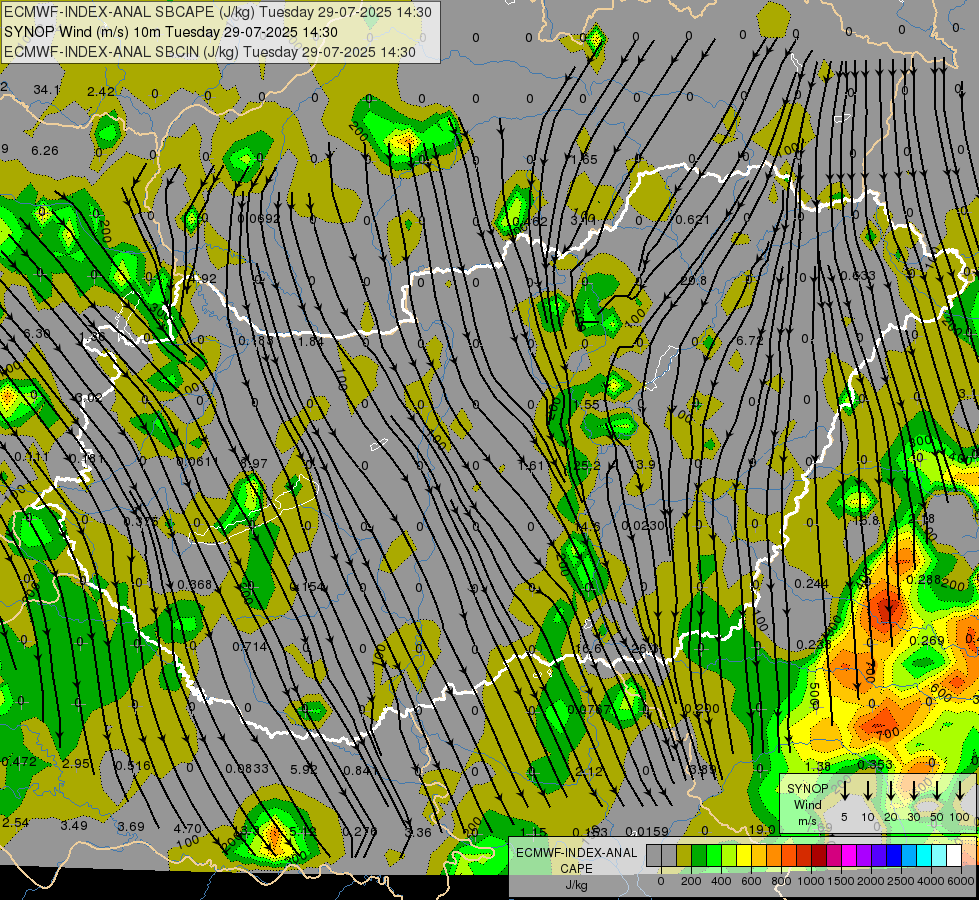Pick the pure blue 2500 legend swatch
979x900 pixels.
(893, 855)
